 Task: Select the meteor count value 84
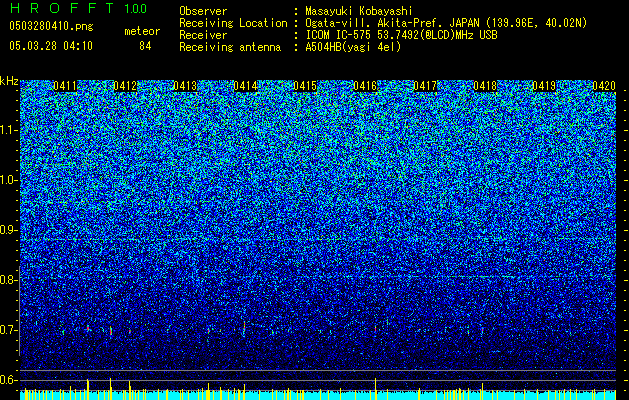coord(145,46)
